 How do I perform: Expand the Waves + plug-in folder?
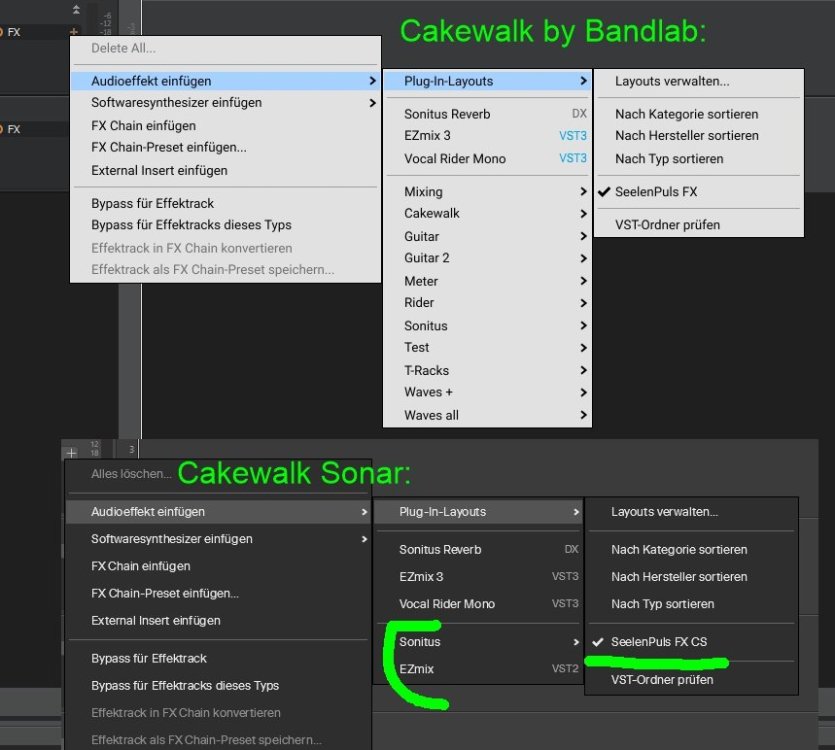[487, 393]
